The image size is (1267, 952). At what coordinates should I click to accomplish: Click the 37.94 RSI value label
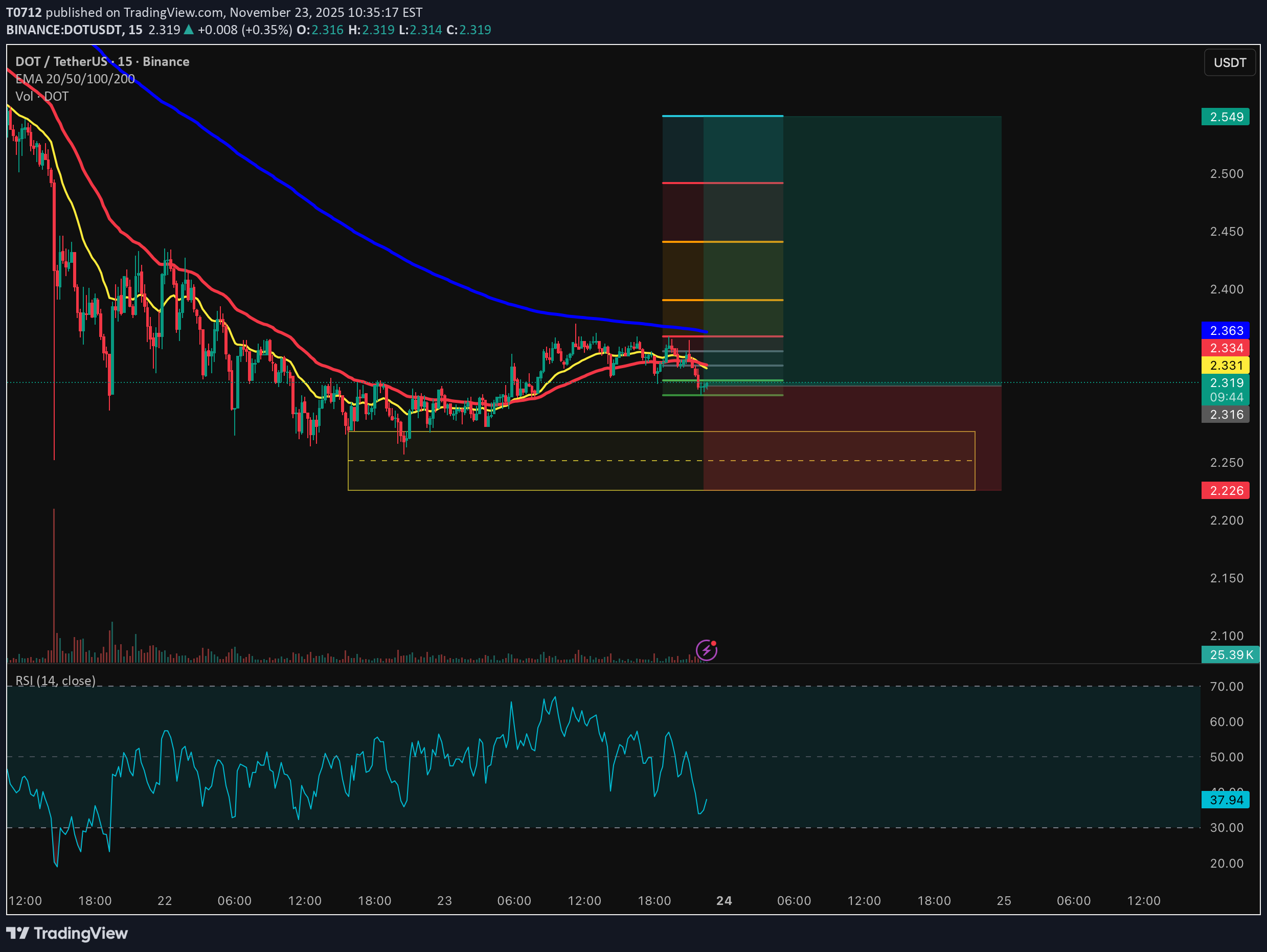(x=1225, y=800)
